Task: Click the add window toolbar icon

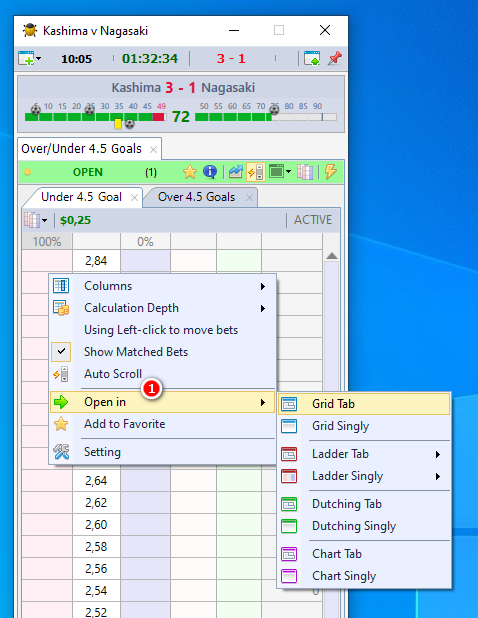Action: coord(26,58)
